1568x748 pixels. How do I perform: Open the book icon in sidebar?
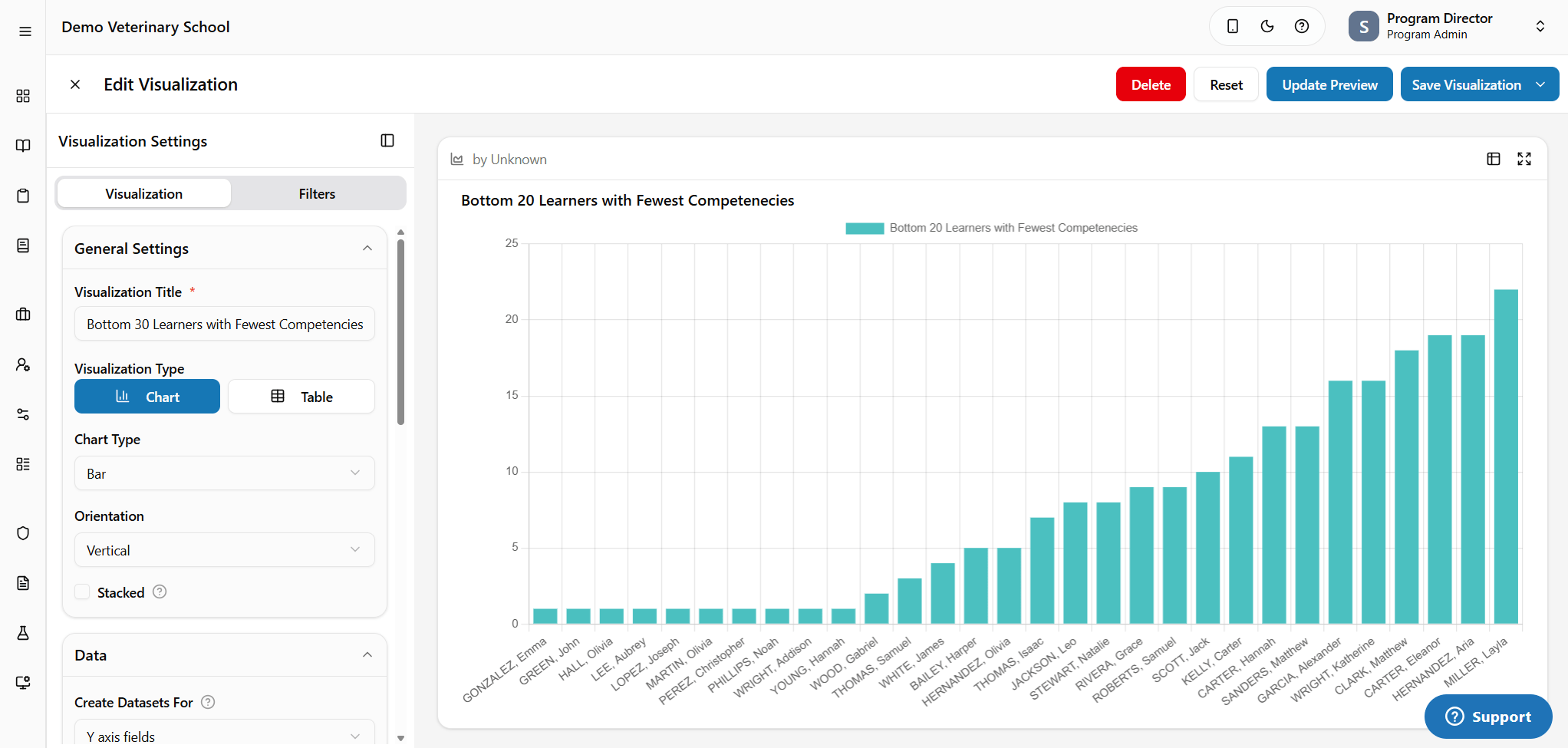pos(23,146)
